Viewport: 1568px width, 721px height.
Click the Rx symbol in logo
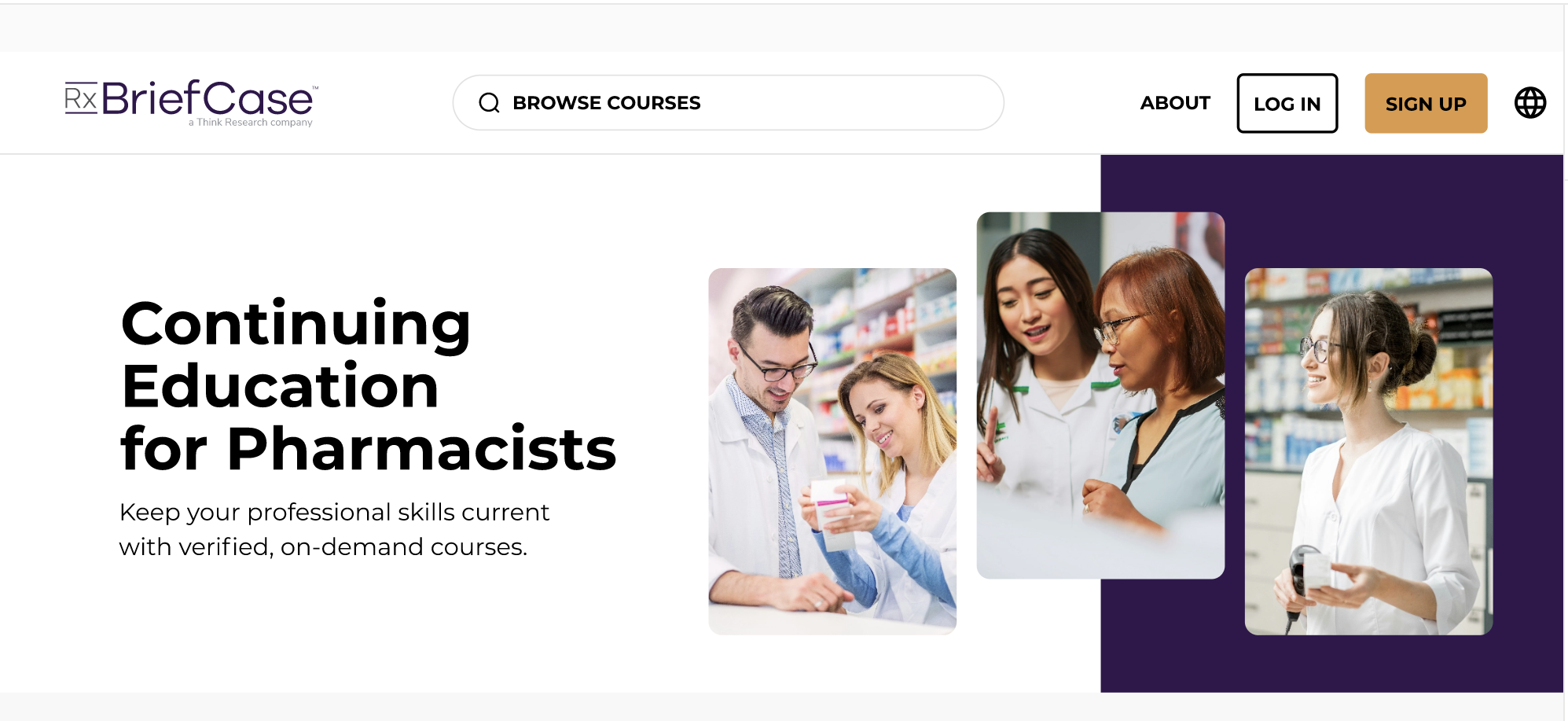coord(80,98)
